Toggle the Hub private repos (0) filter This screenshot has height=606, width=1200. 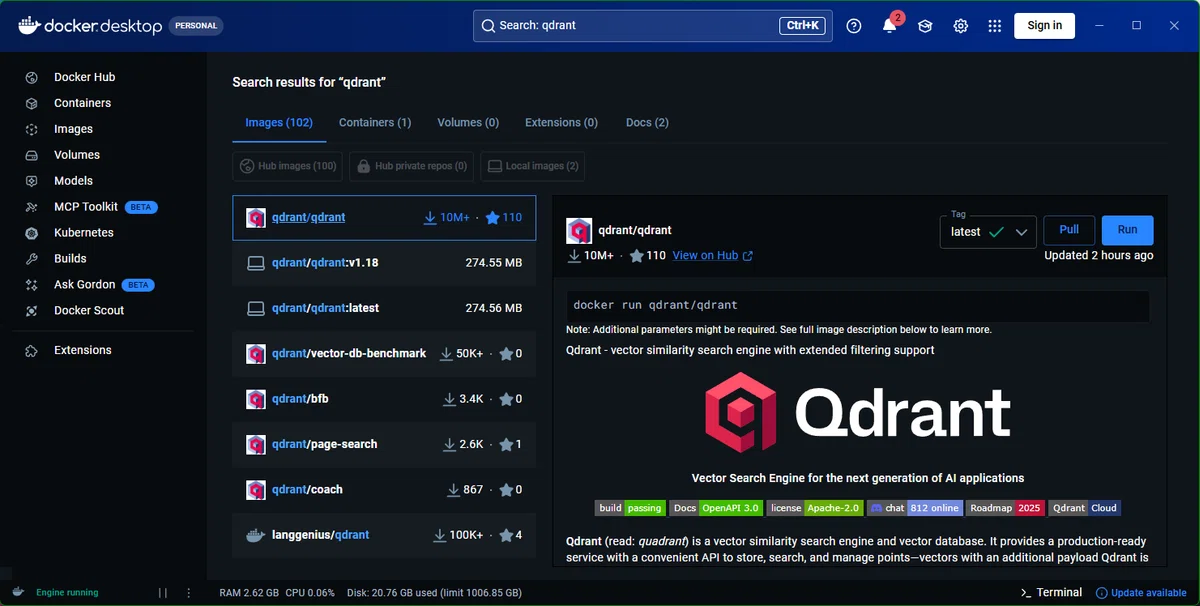[411, 166]
